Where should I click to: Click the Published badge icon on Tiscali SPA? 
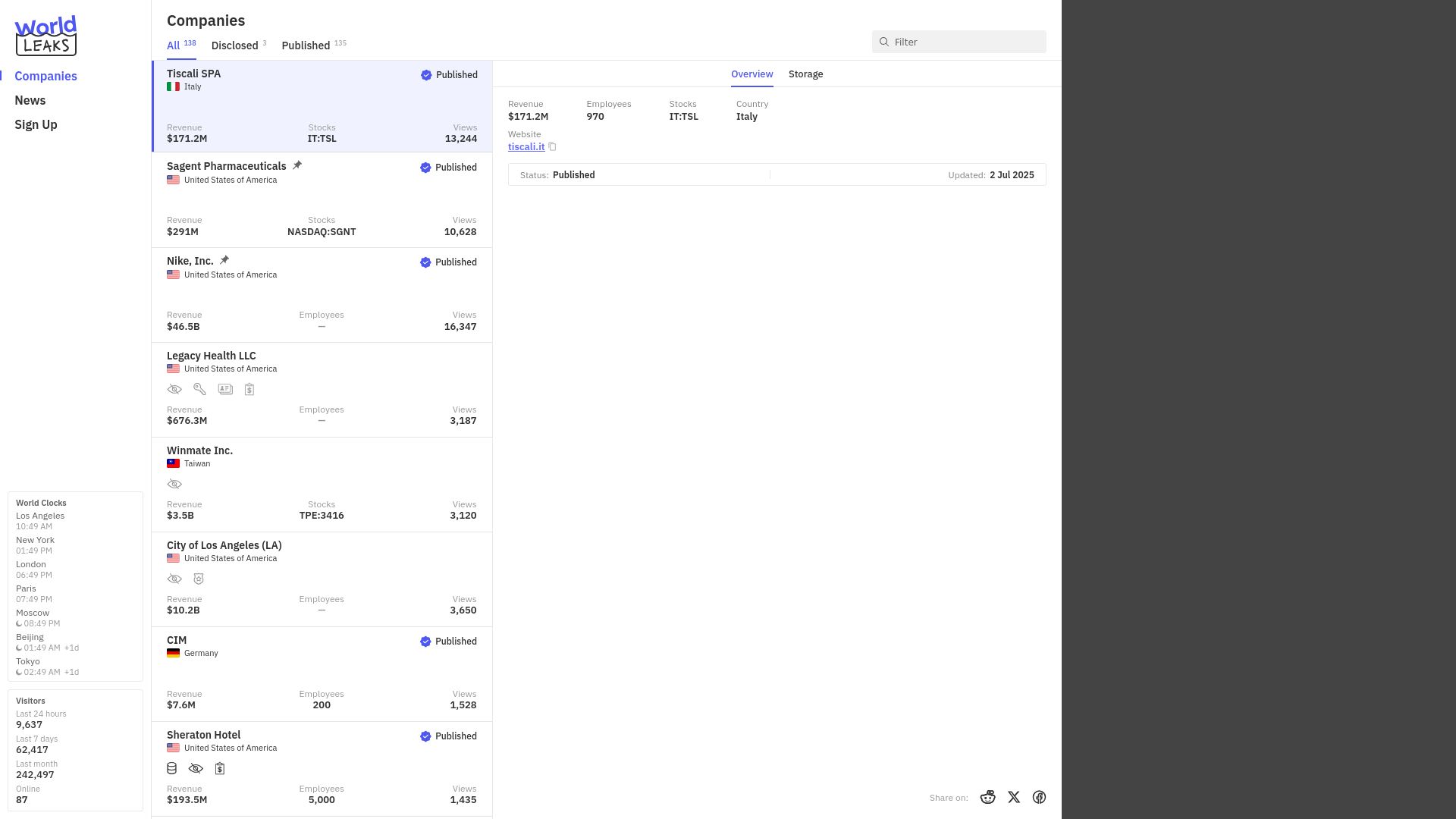(x=426, y=75)
